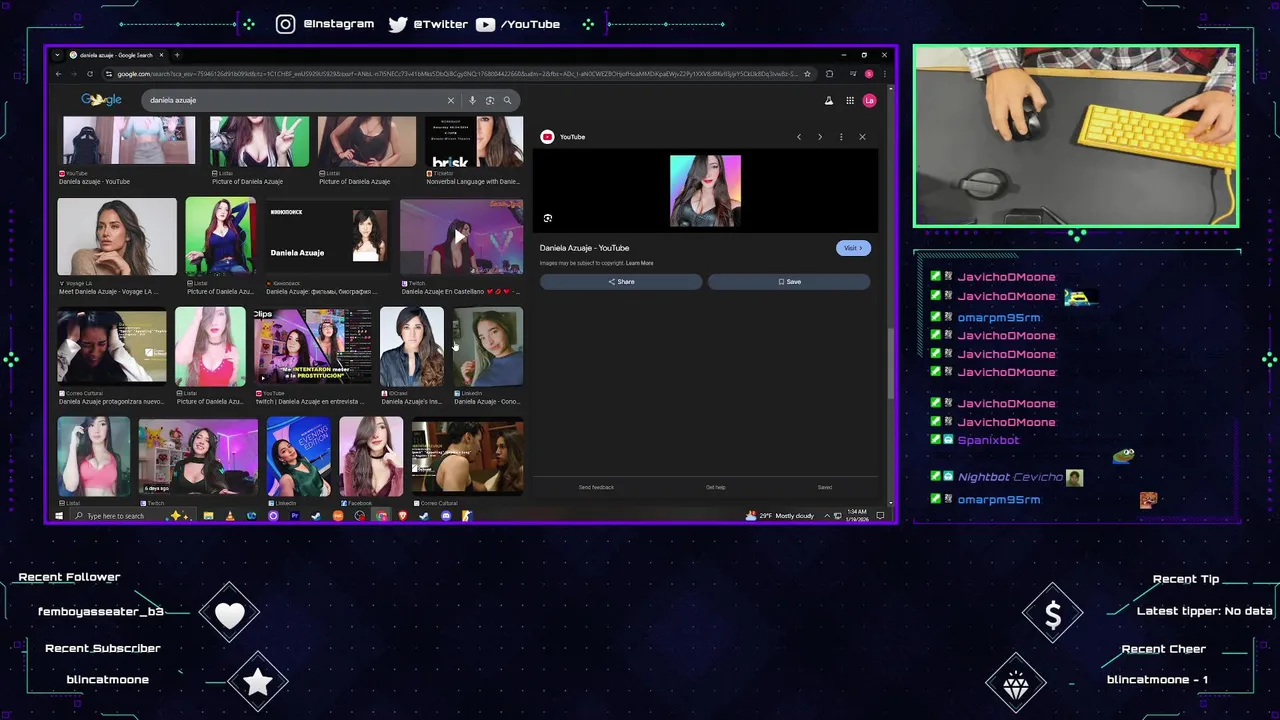This screenshot has height=720, width=1280.
Task: Open Brave browser from the taskbar
Action: click(403, 516)
